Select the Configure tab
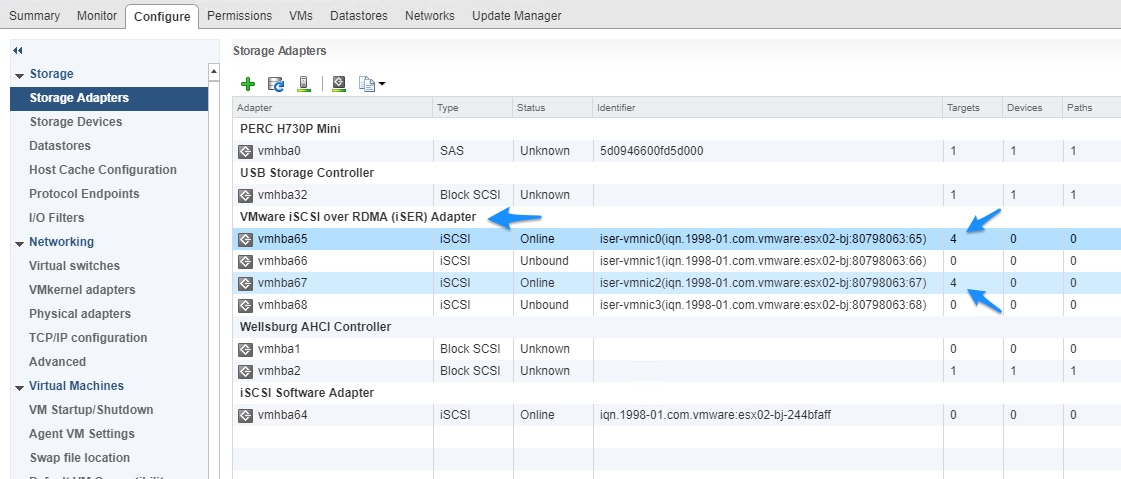 click(162, 16)
